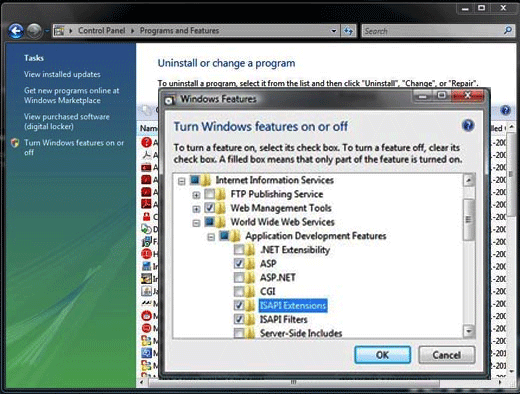
Task: Close the Windows Features dialog
Action: pyautogui.click(x=468, y=96)
